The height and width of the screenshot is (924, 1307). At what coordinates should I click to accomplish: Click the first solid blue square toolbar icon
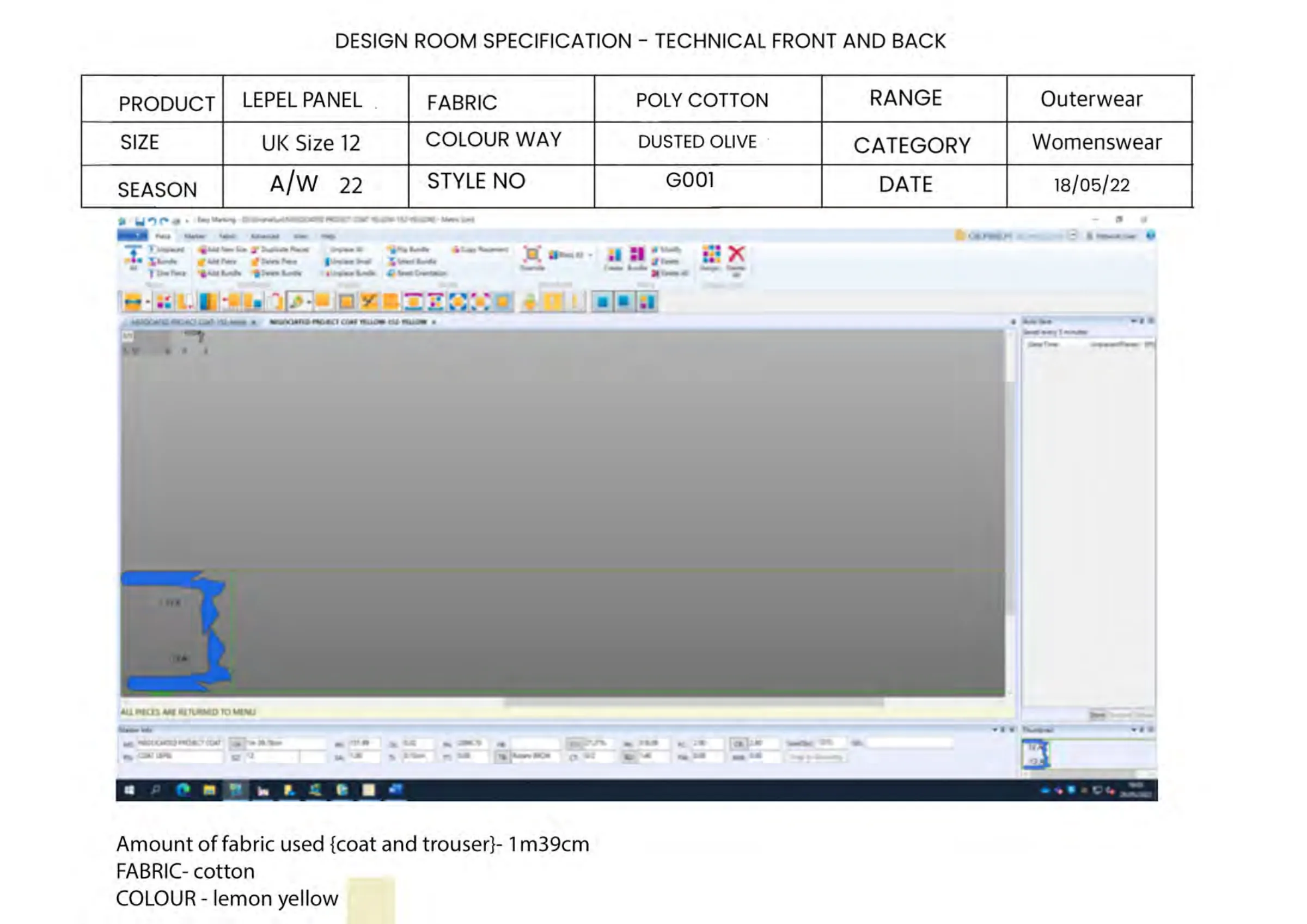[x=602, y=302]
